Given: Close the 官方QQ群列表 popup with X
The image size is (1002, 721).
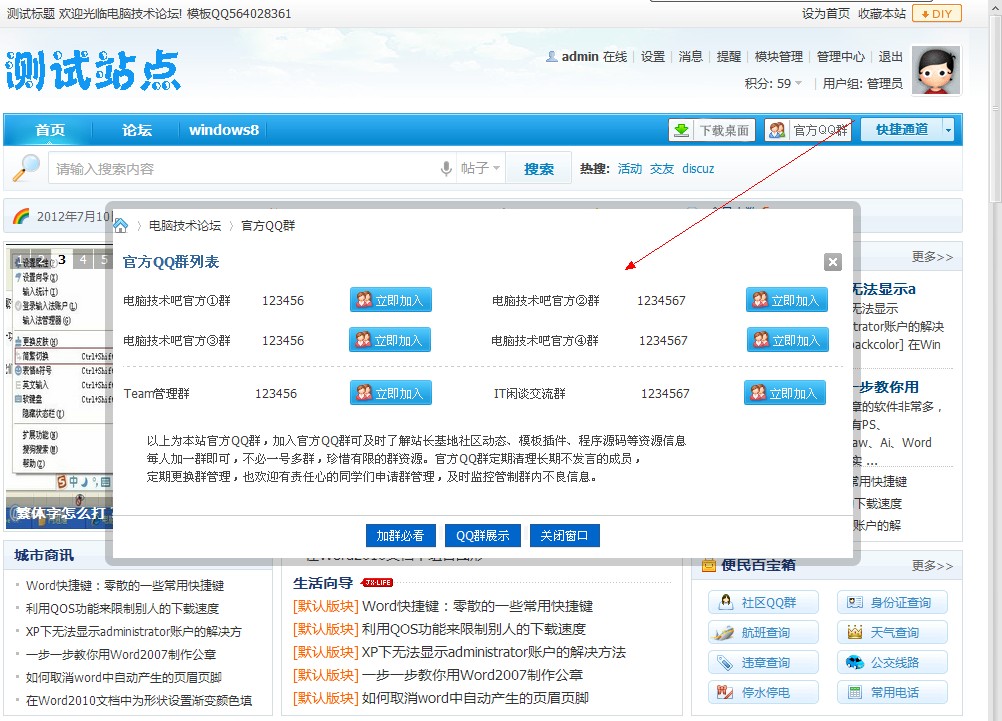Looking at the screenshot, I should coord(832,262).
